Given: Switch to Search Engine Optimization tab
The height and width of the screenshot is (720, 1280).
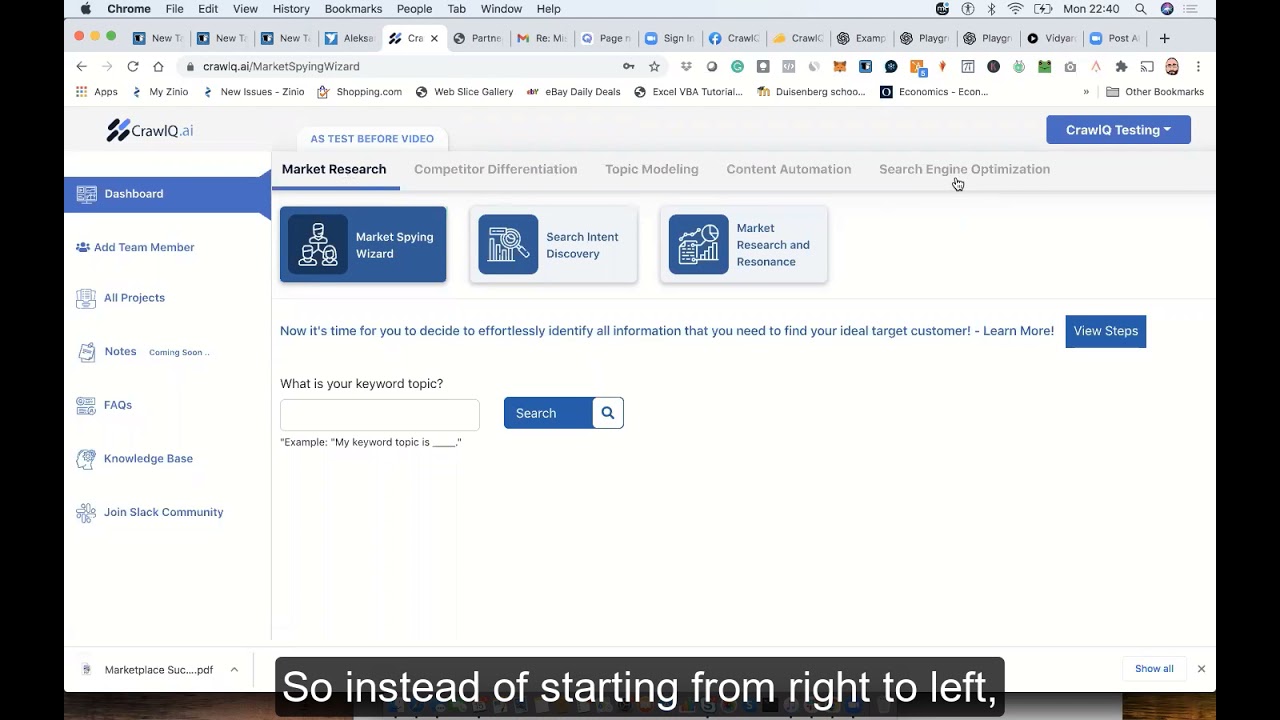Looking at the screenshot, I should point(964,169).
